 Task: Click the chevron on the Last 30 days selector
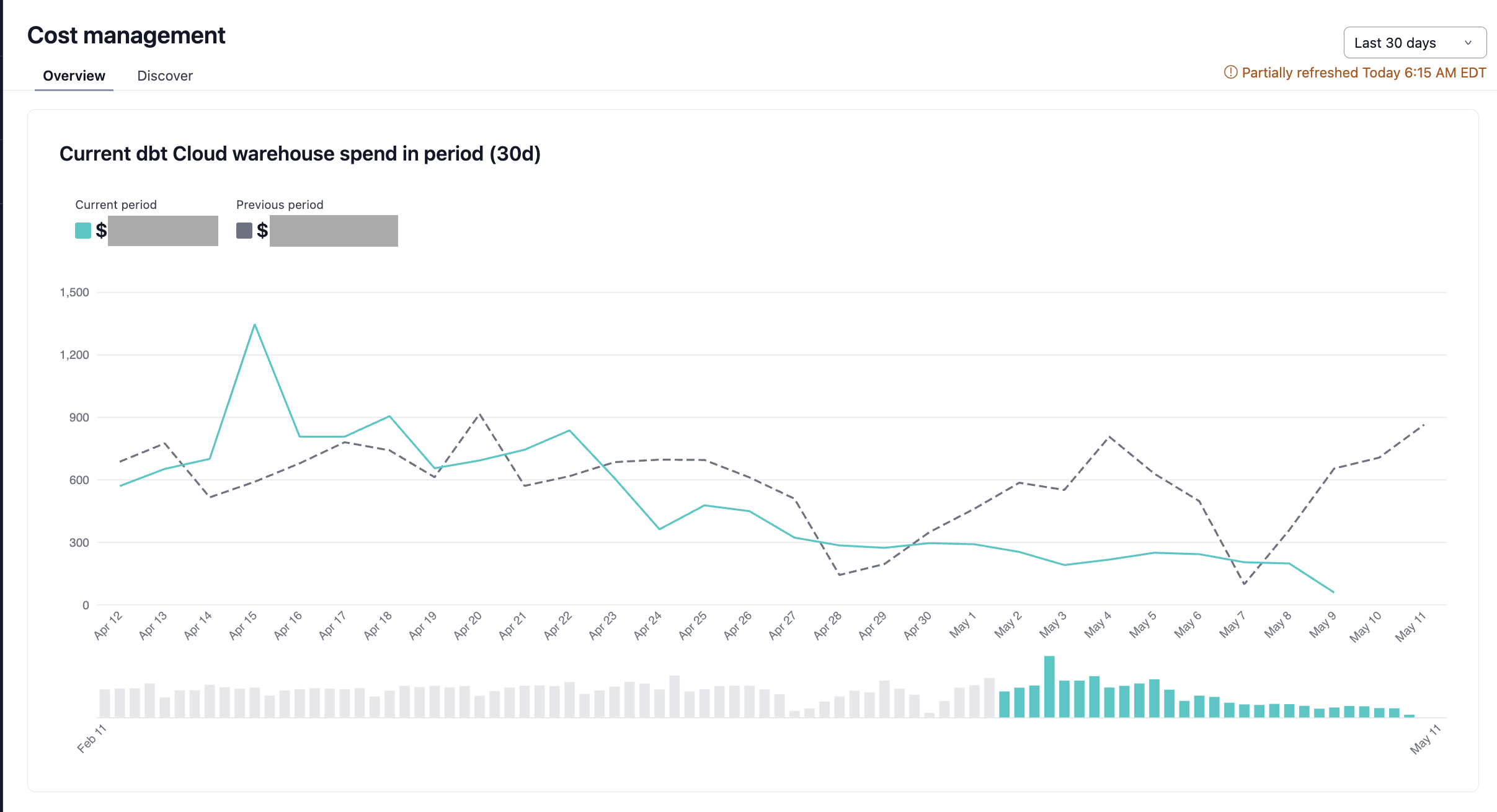pos(1468,42)
